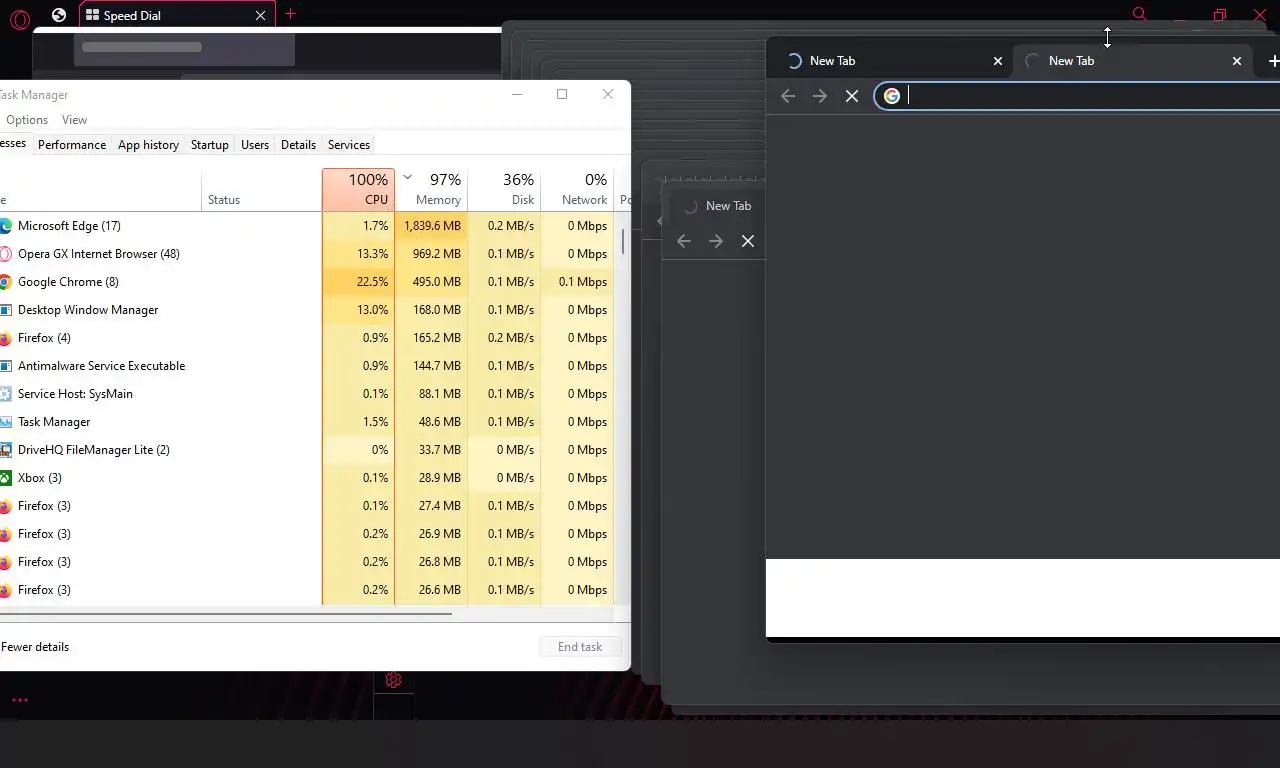Click the globe icon beside the Speed Dial tab

pyautogui.click(x=59, y=15)
